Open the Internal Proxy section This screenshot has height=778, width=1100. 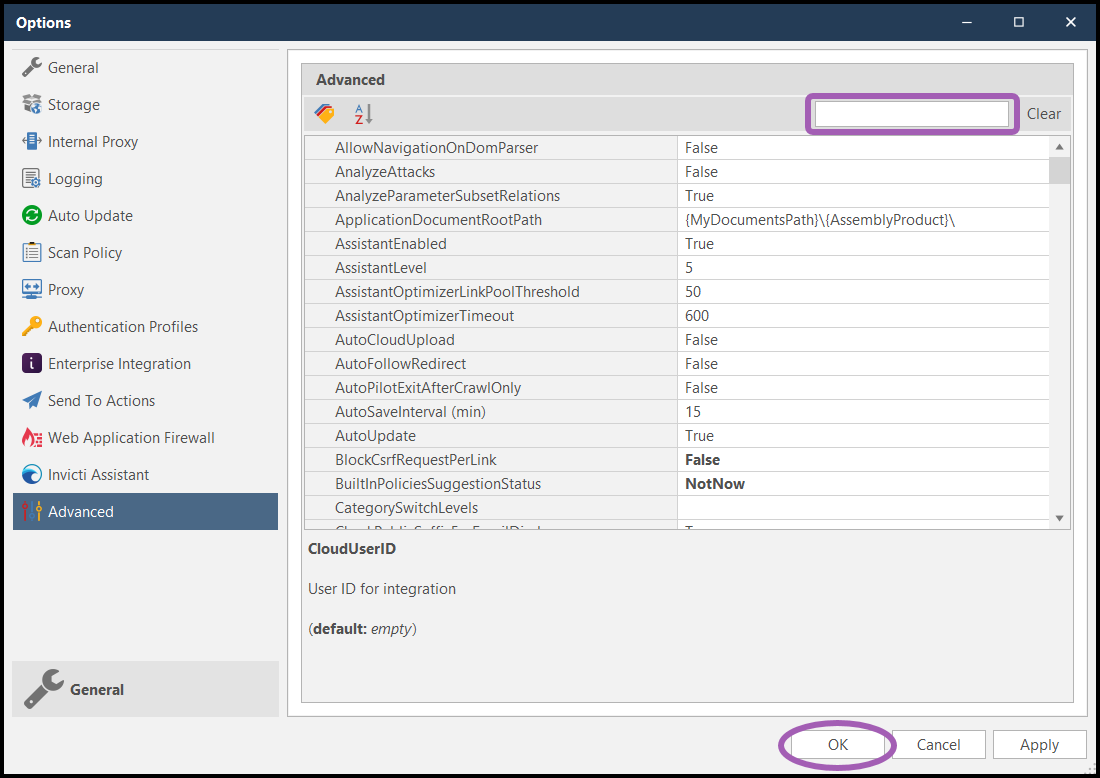[28, 141]
